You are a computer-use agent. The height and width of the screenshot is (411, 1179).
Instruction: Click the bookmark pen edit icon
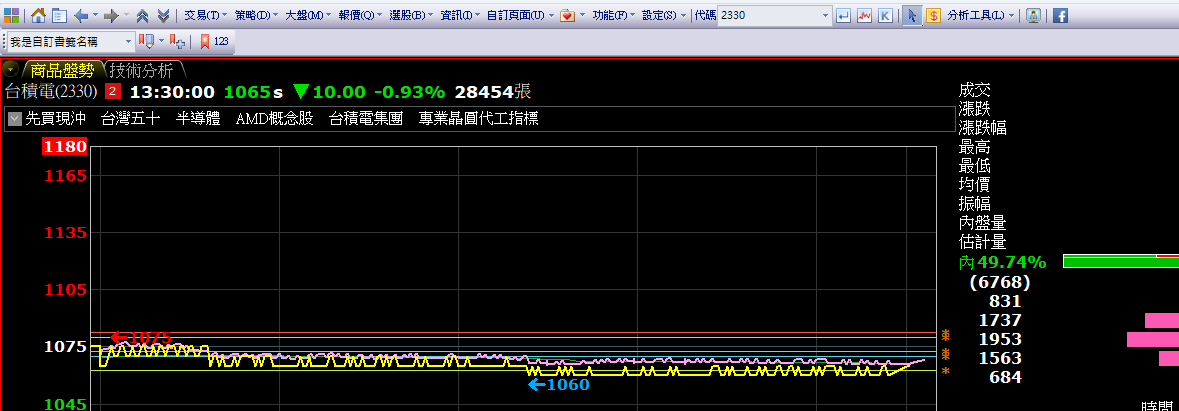click(x=147, y=41)
